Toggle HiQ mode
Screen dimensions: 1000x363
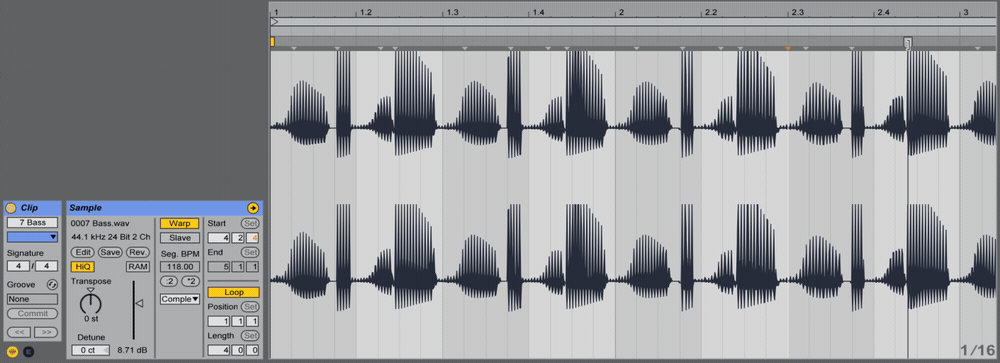[82, 267]
